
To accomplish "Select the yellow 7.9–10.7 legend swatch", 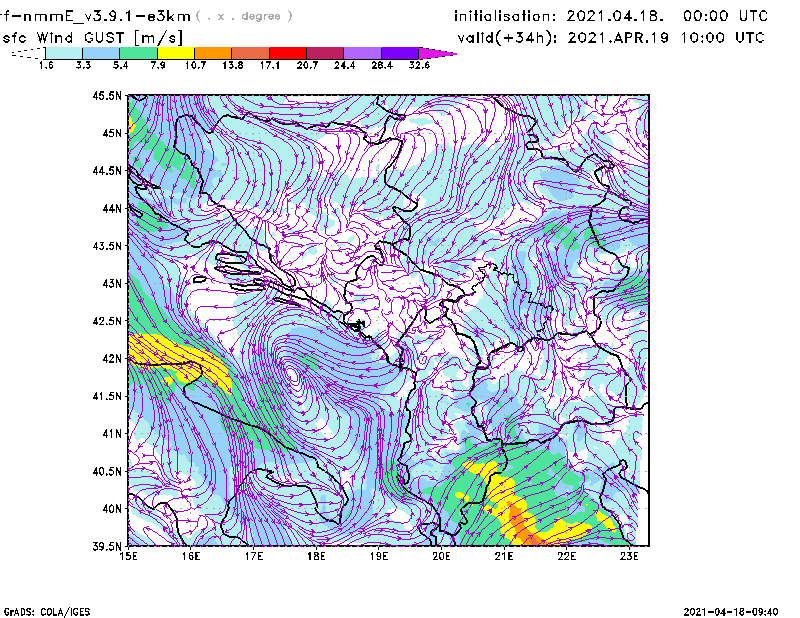I will [176, 53].
